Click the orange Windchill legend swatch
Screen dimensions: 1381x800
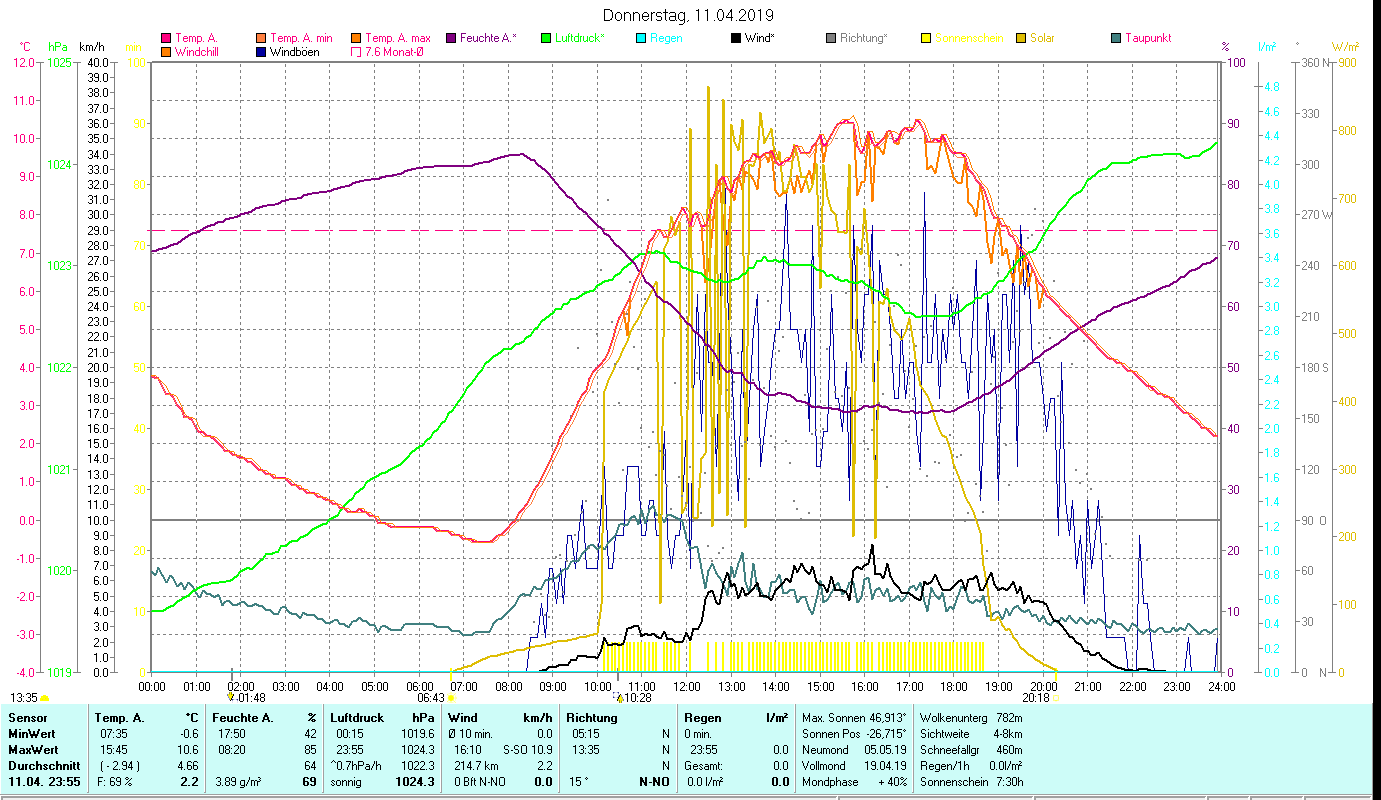(167, 52)
